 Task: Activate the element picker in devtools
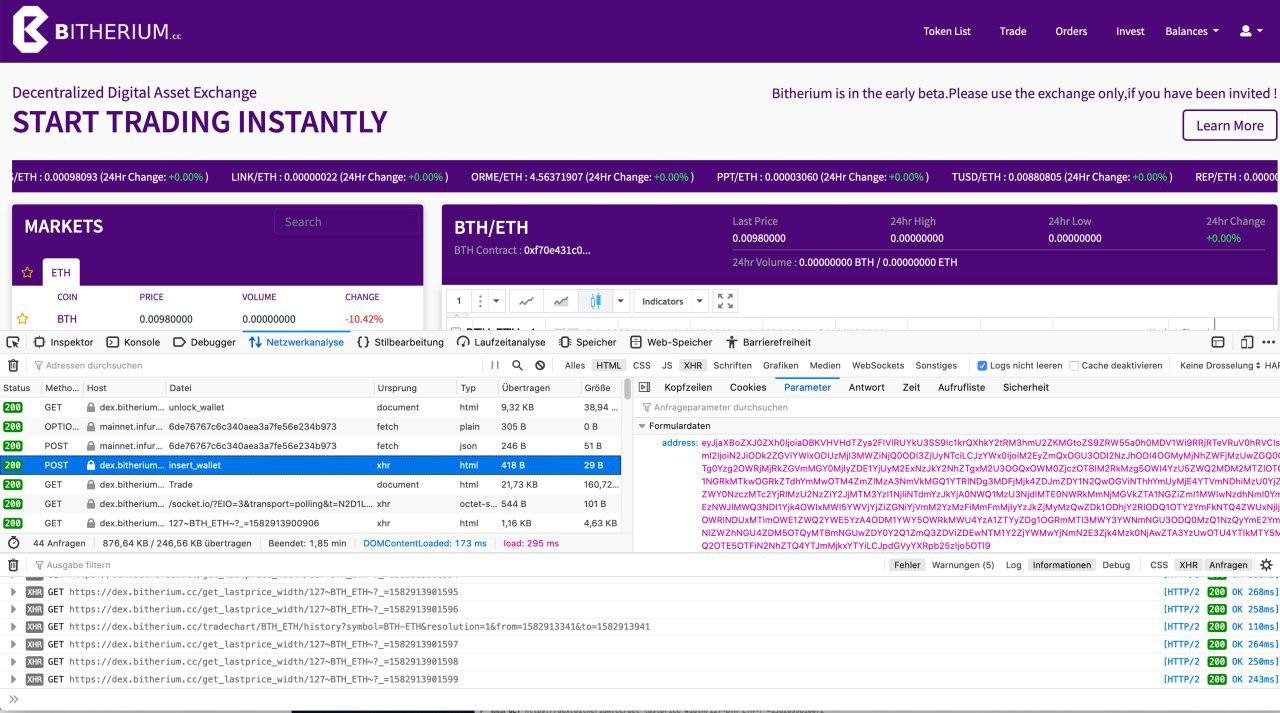pos(13,342)
